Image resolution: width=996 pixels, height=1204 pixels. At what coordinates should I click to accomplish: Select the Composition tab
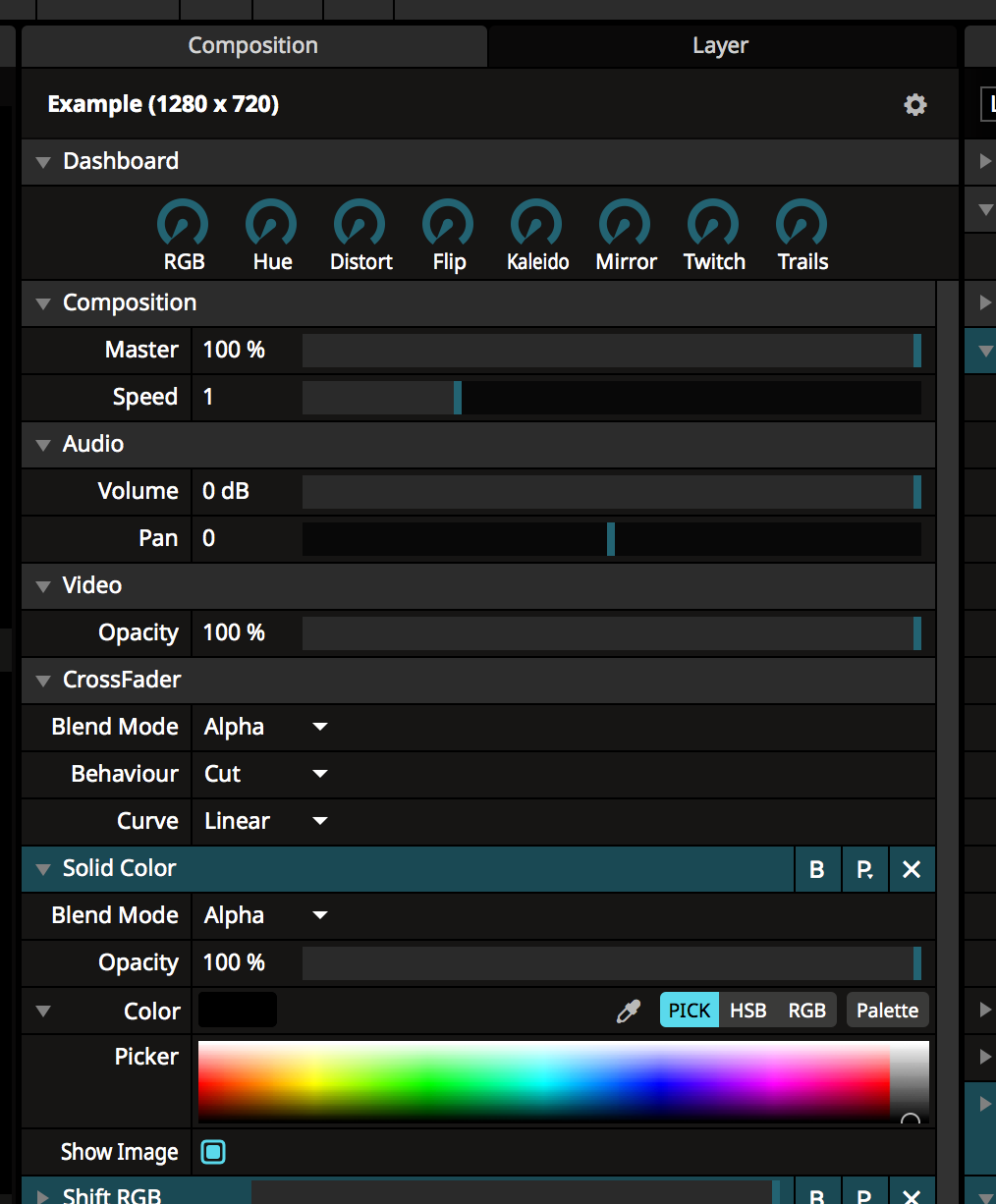[x=253, y=46]
